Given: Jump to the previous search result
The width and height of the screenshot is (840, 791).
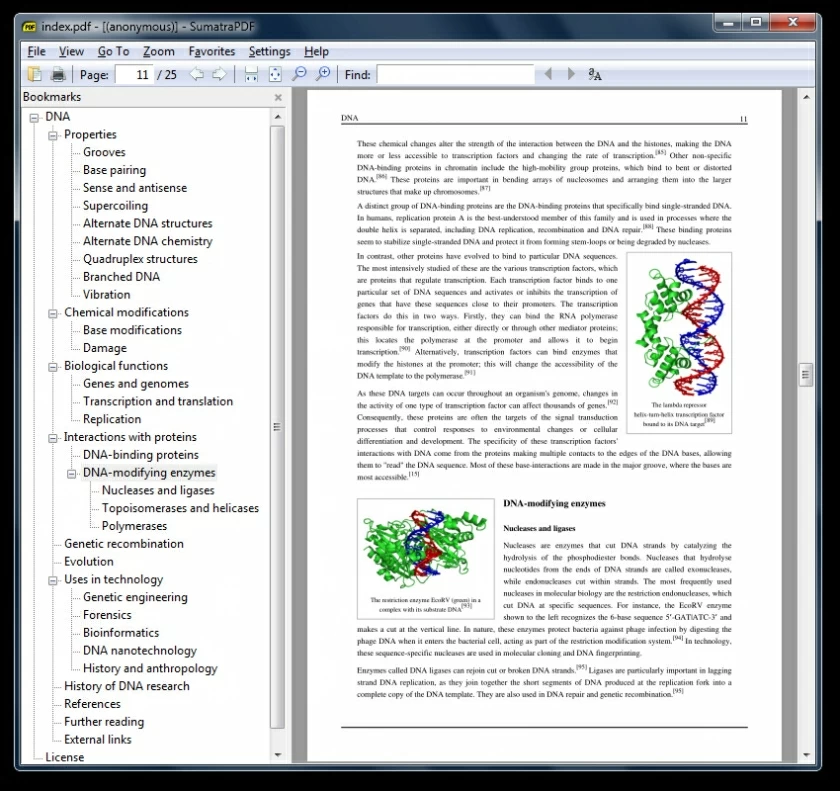Looking at the screenshot, I should [547, 74].
